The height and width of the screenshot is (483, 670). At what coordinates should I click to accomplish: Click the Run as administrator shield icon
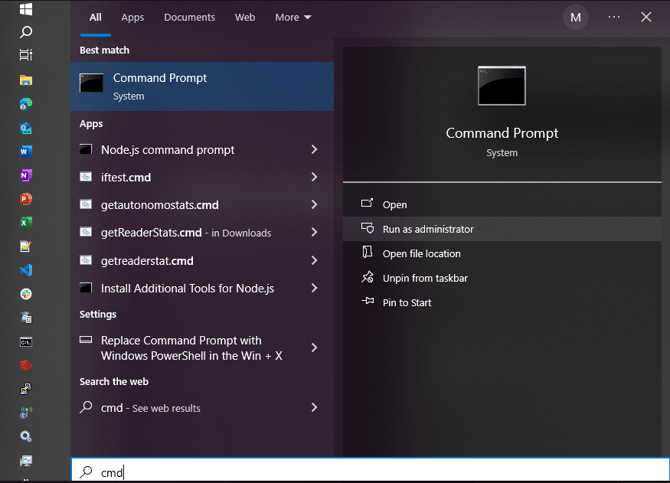point(367,228)
